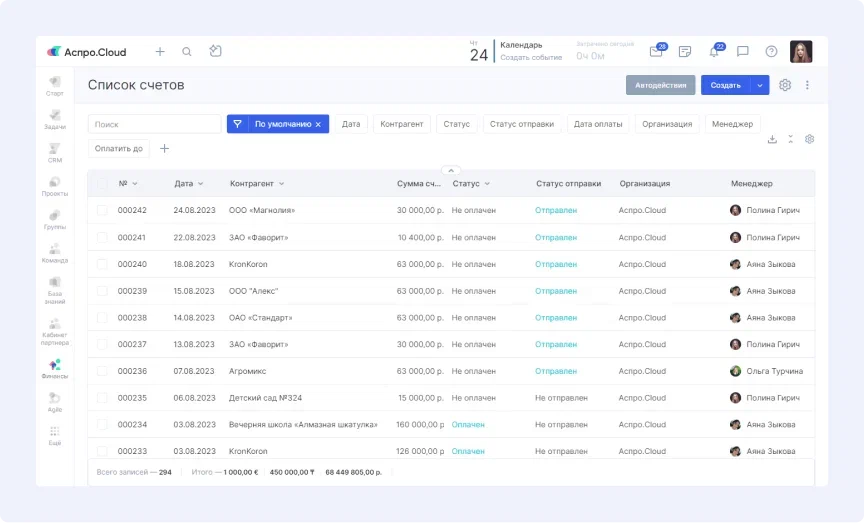Open the Календарь link in header

pos(521,45)
